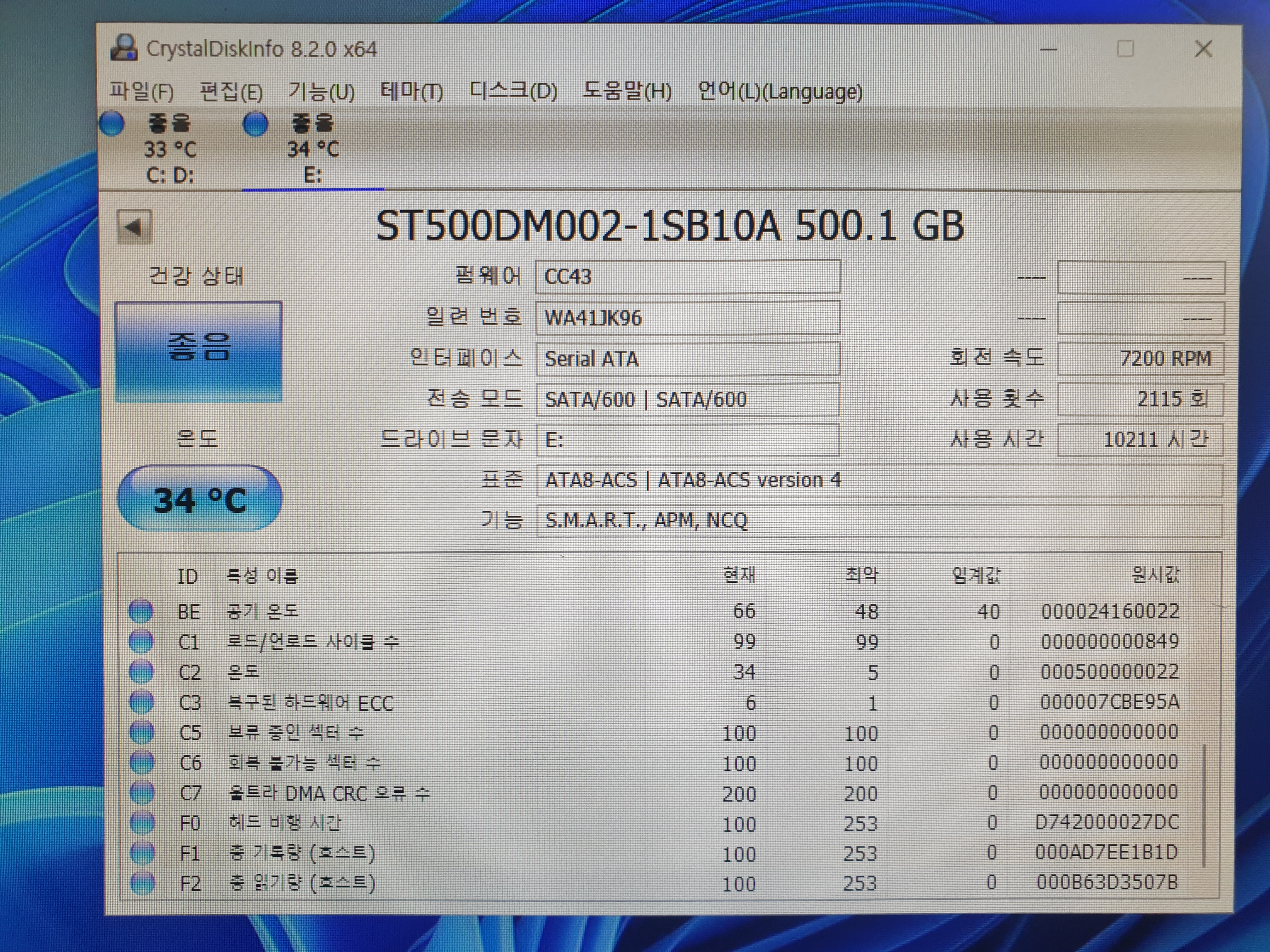This screenshot has width=1270, height=952.
Task: Click the 특성 이름 column header
Action: click(262, 575)
